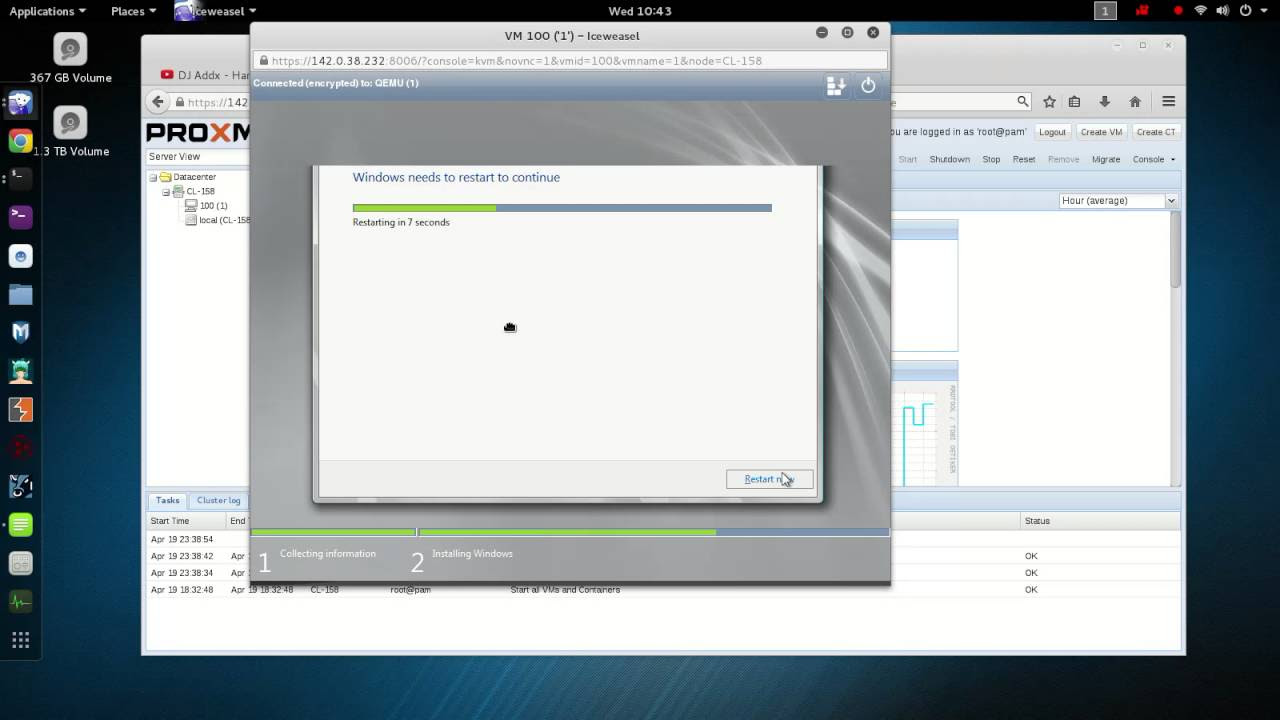Click Migrate in the VM toolbar
1280x720 pixels.
[1106, 159]
